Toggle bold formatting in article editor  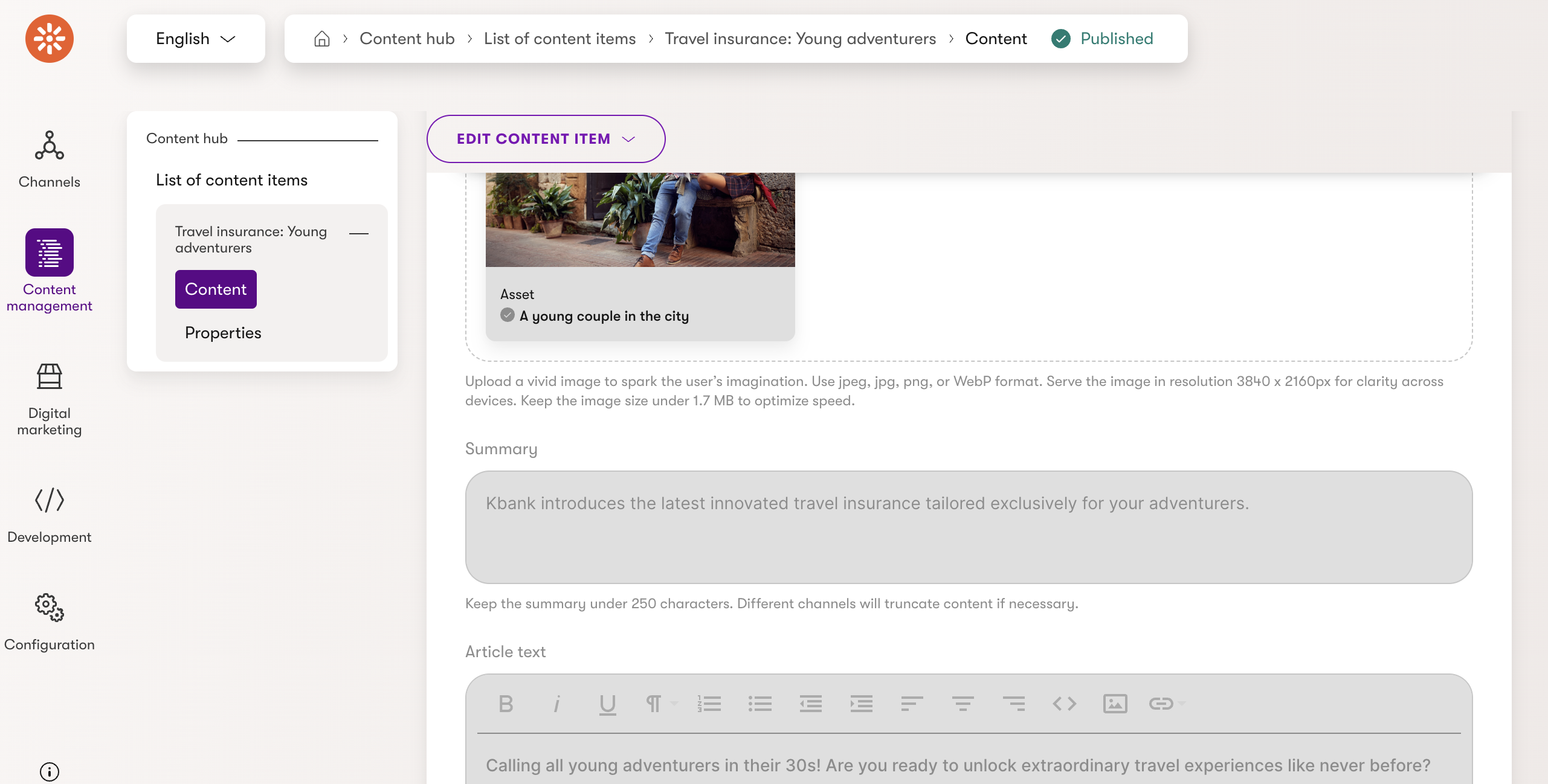(x=506, y=704)
